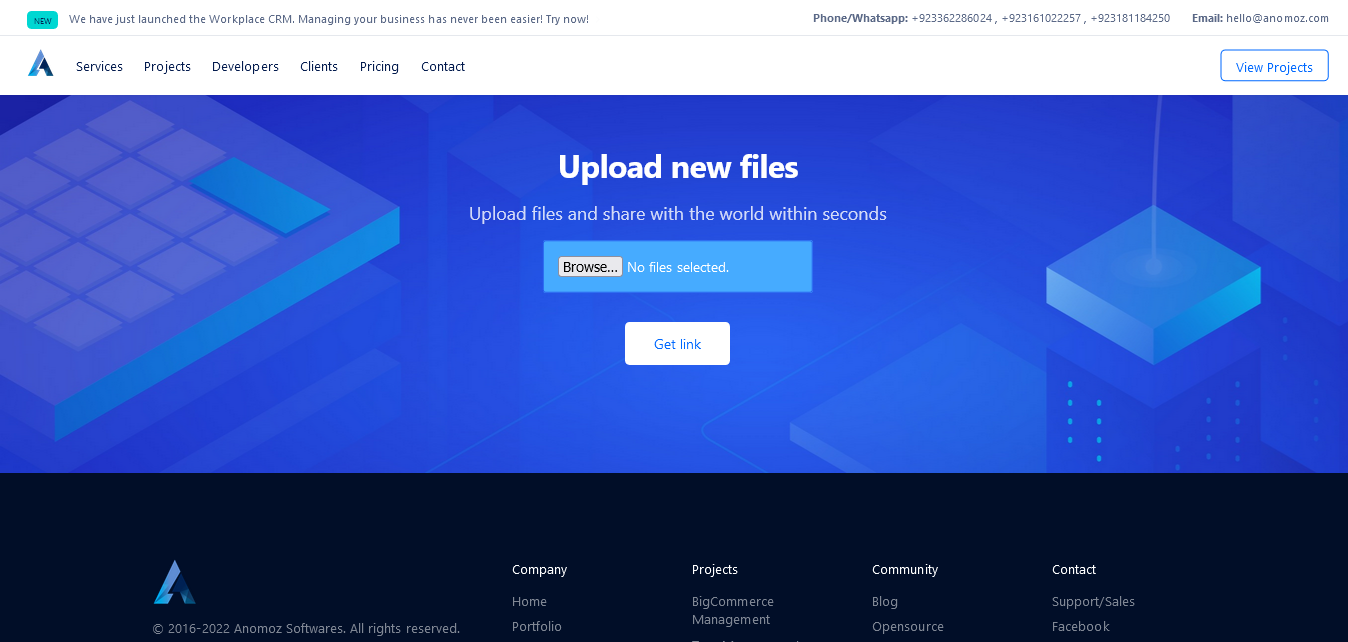Go to the Pricing page
The height and width of the screenshot is (642, 1348).
(379, 66)
